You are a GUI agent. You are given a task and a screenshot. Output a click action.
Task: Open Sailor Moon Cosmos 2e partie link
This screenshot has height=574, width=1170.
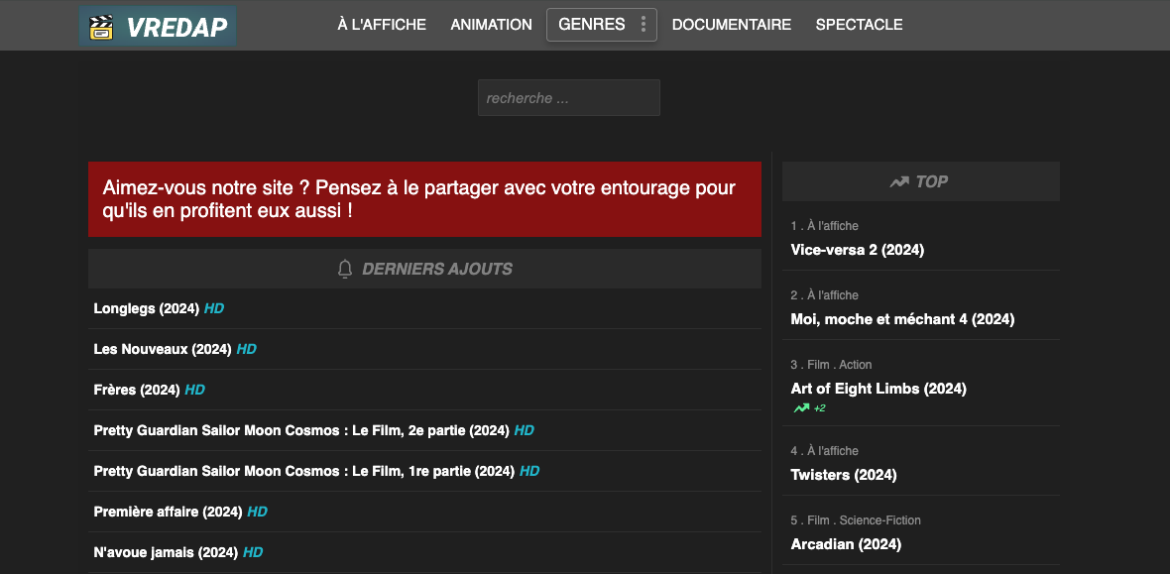pos(301,430)
